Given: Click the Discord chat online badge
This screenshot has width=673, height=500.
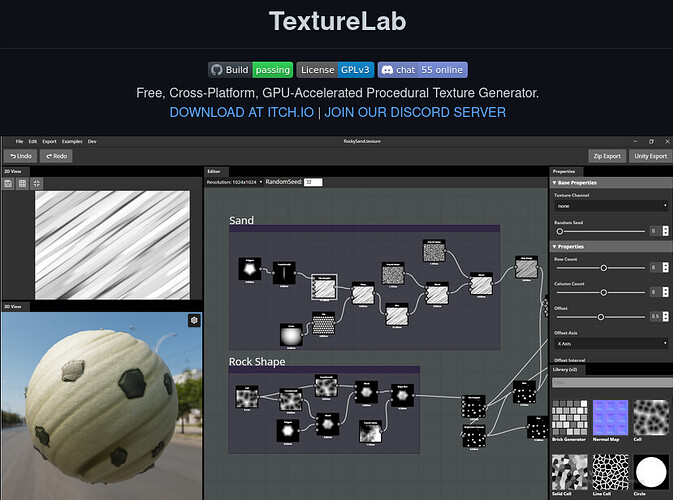Looking at the screenshot, I should [x=422, y=70].
